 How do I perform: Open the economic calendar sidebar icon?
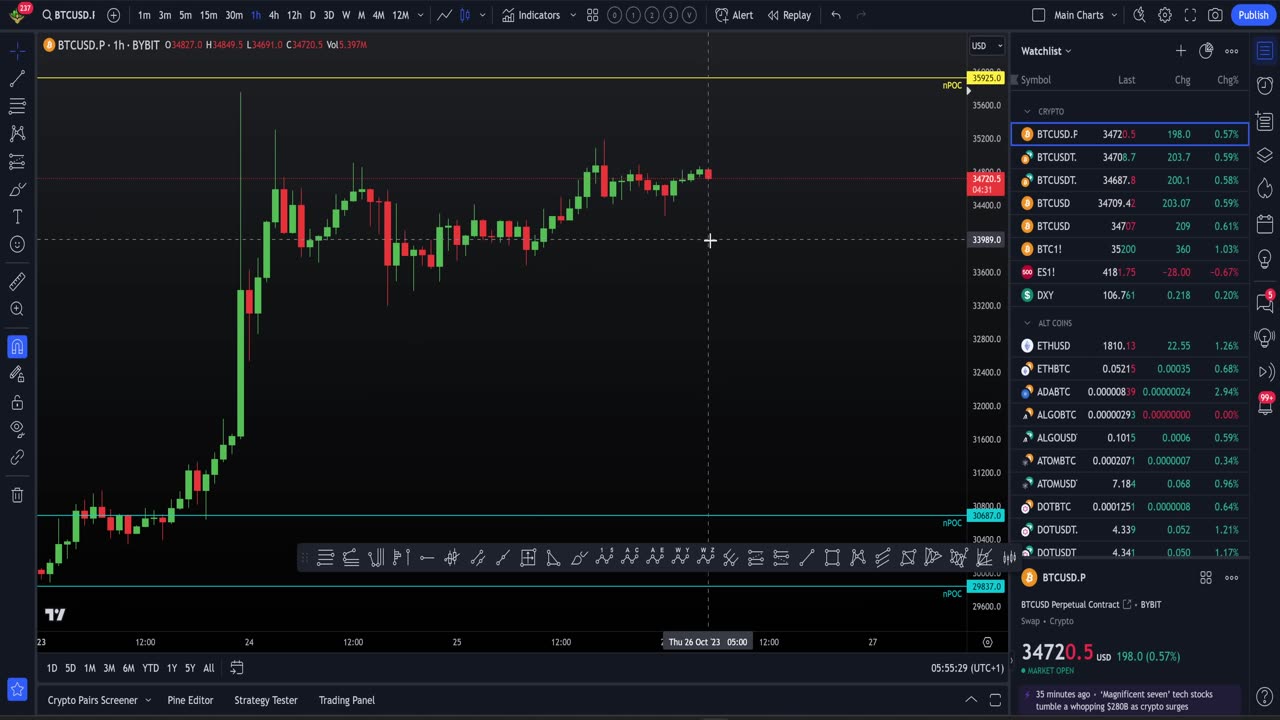pos(1265,223)
